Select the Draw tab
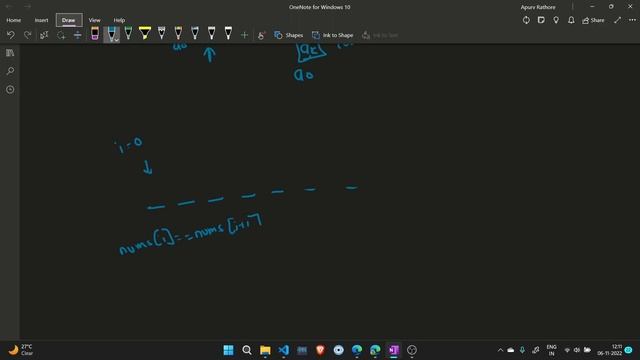This screenshot has width=640, height=360. click(69, 20)
